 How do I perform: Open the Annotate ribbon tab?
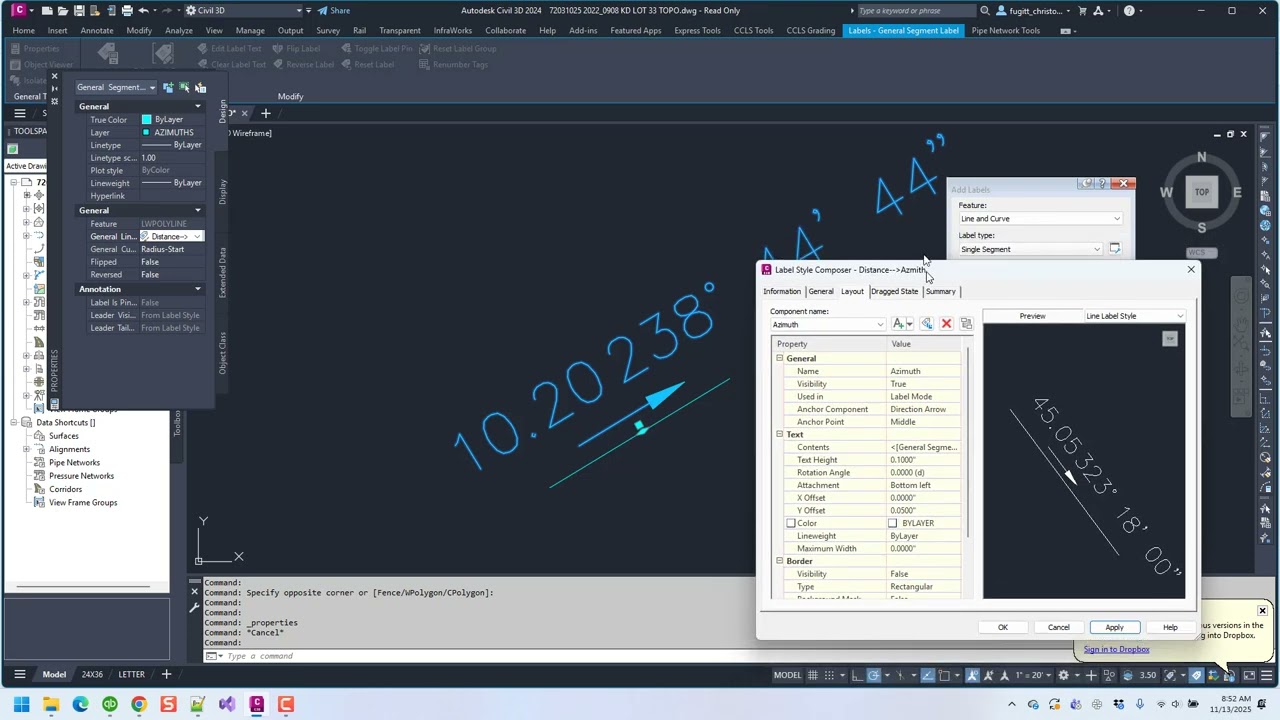(96, 30)
